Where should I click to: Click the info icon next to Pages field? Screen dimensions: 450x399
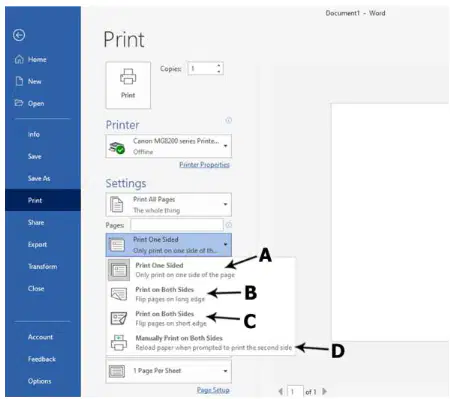click(229, 225)
